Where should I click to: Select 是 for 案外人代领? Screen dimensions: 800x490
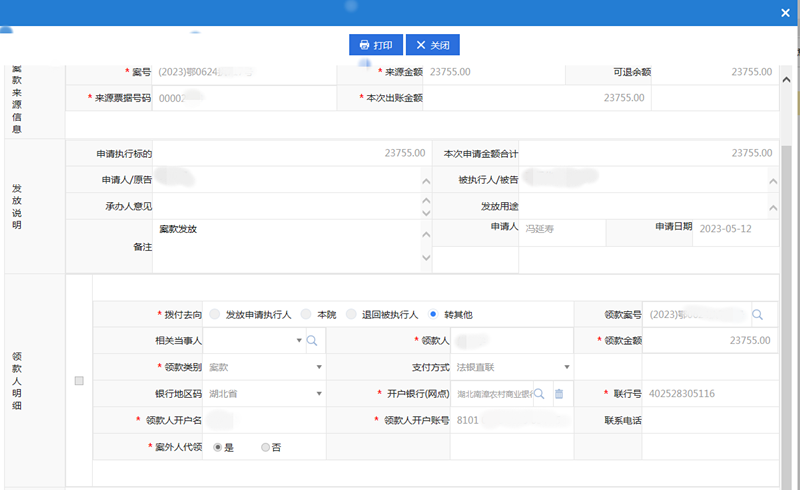217,448
